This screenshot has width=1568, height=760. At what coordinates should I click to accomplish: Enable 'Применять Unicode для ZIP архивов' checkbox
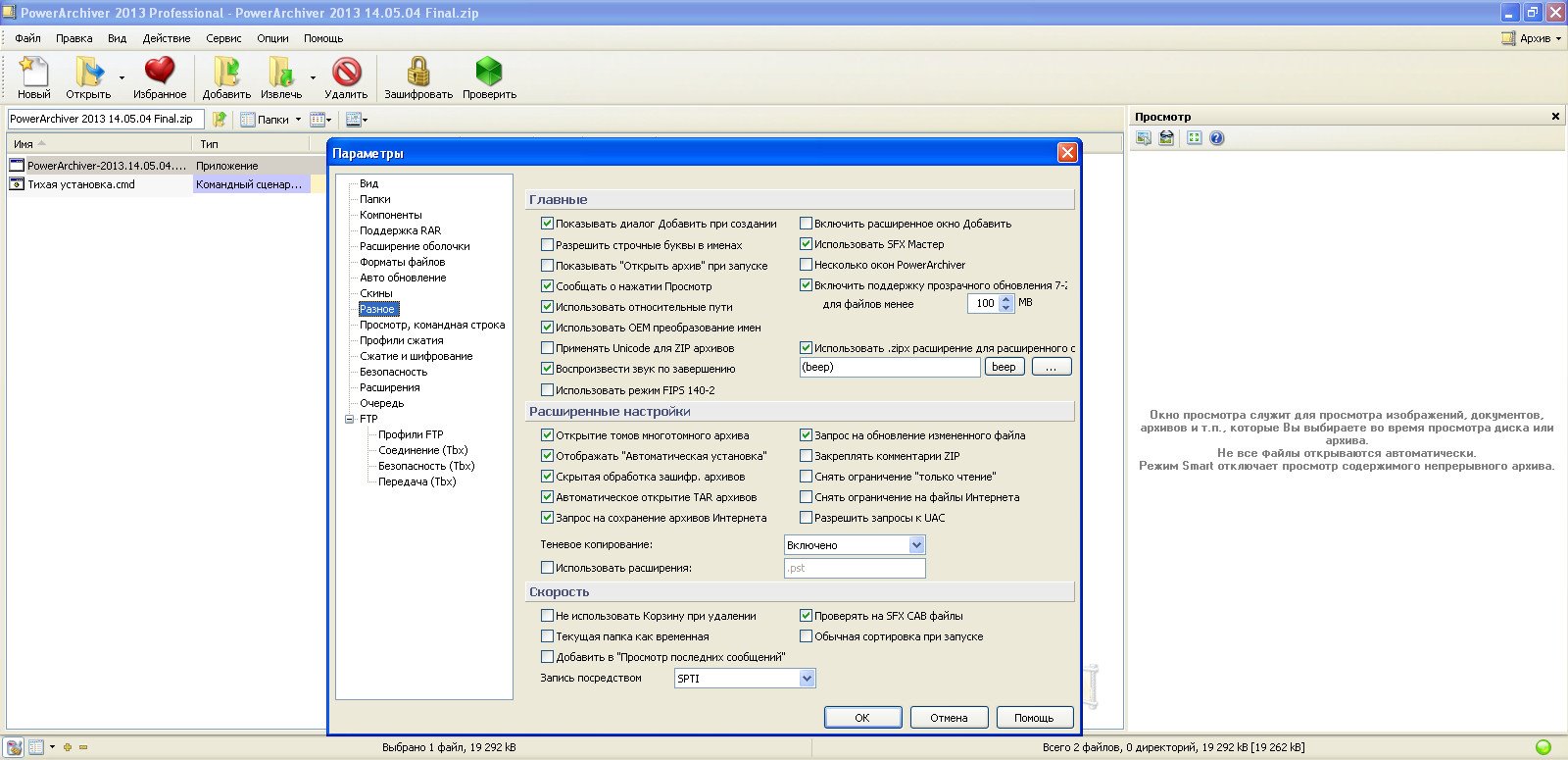548,348
